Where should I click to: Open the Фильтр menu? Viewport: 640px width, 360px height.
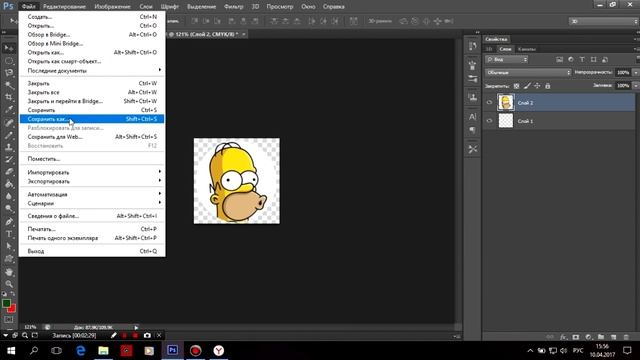(x=233, y=7)
